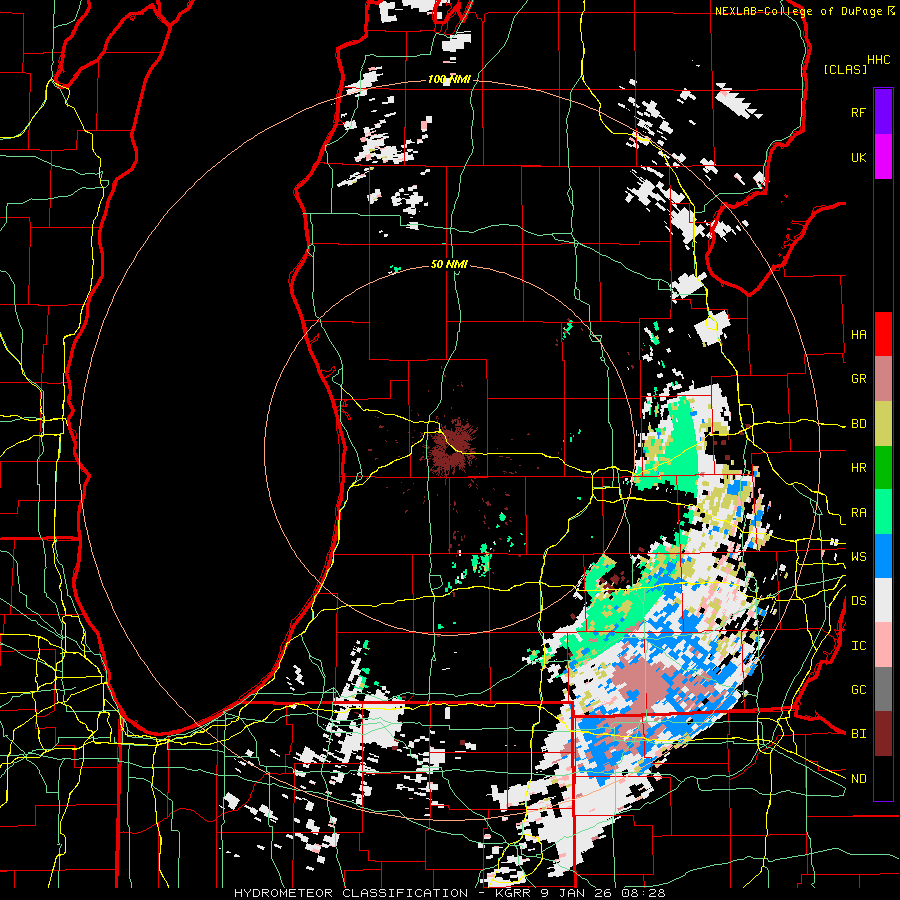Click the RA legend label
This screenshot has width=900, height=900.
pos(858,513)
